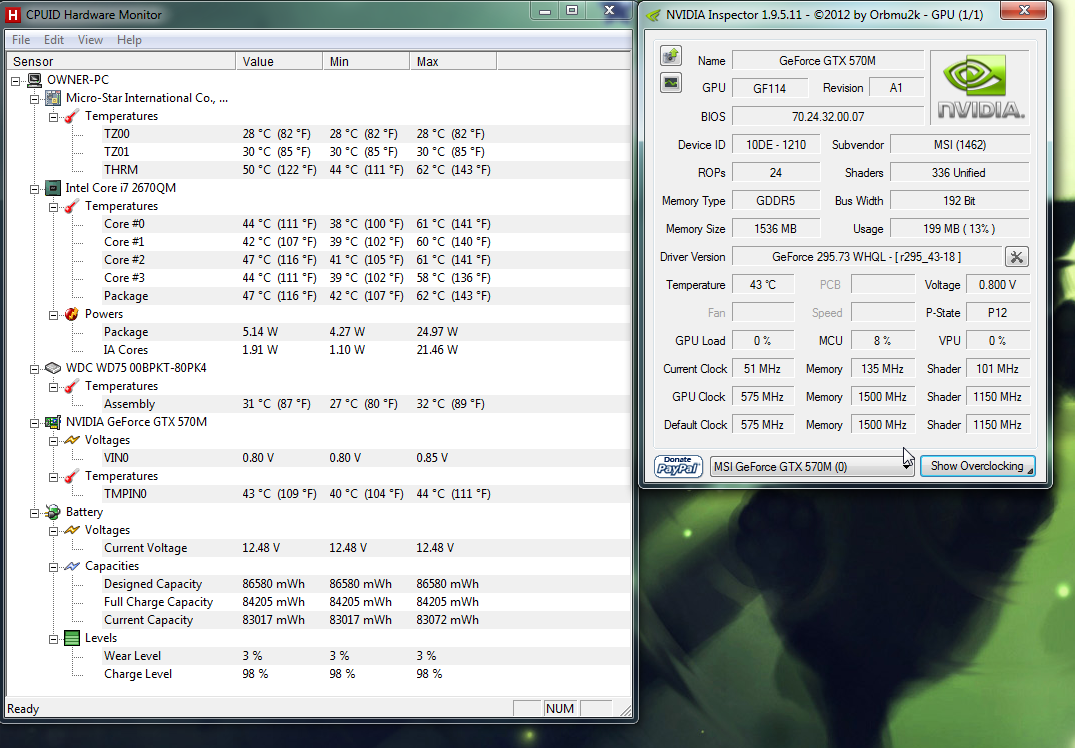This screenshot has width=1075, height=748.
Task: Click the NVIDIA logo image
Action: point(979,88)
